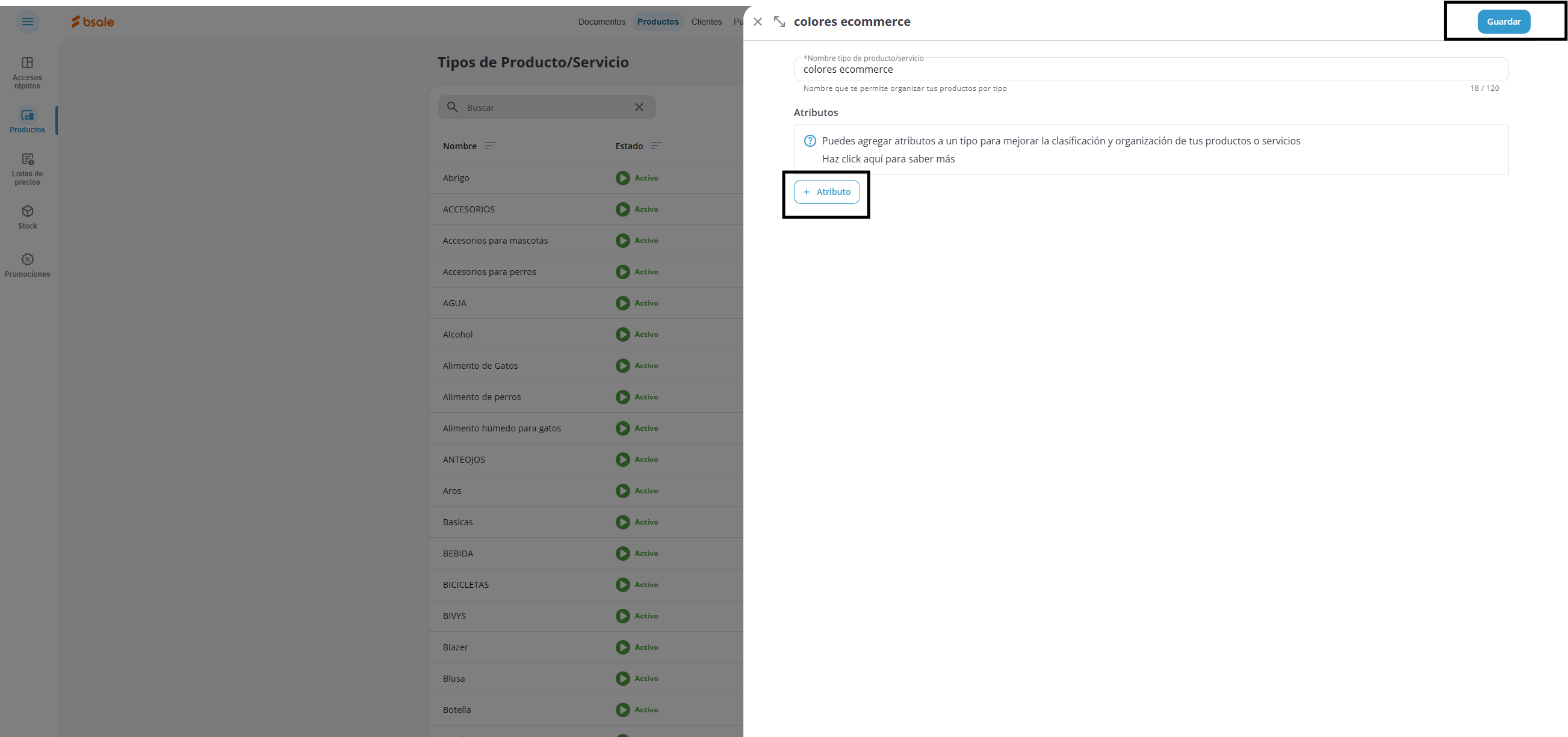Click the Guardar button

click(x=1503, y=22)
